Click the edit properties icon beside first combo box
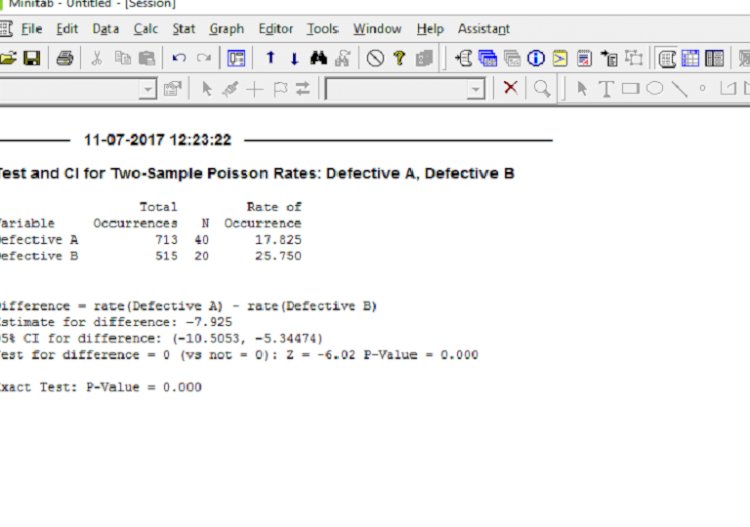This screenshot has width=750, height=527. pos(173,88)
